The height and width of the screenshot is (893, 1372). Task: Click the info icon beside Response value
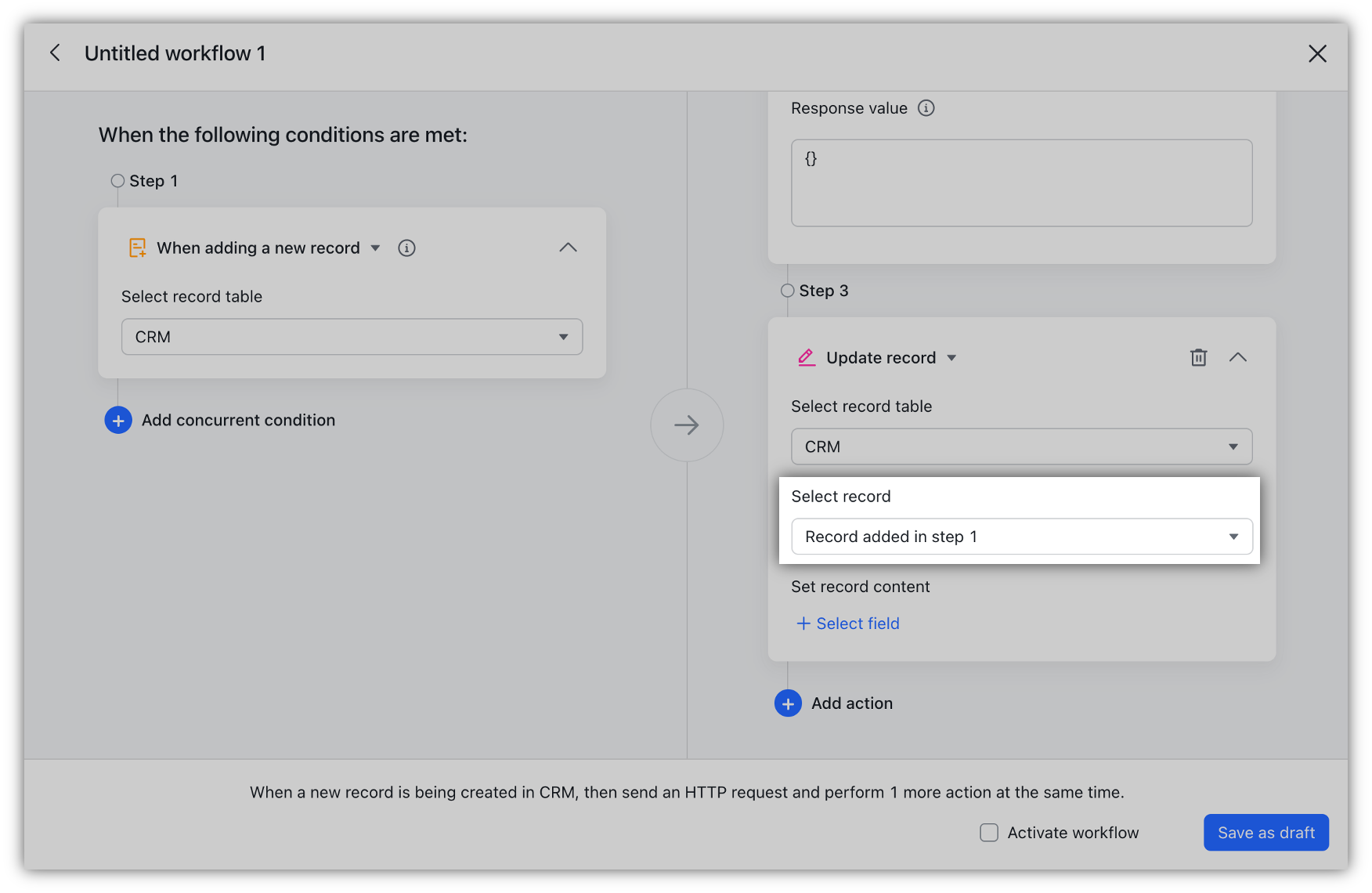(926, 108)
